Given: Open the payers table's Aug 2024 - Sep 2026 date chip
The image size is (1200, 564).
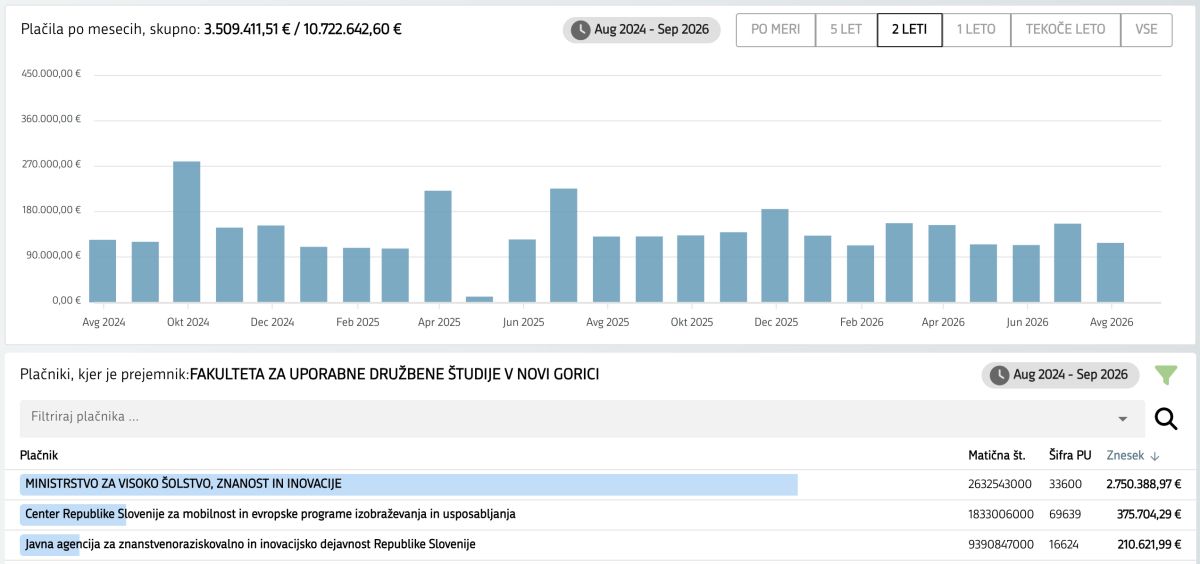Looking at the screenshot, I should click(1060, 375).
